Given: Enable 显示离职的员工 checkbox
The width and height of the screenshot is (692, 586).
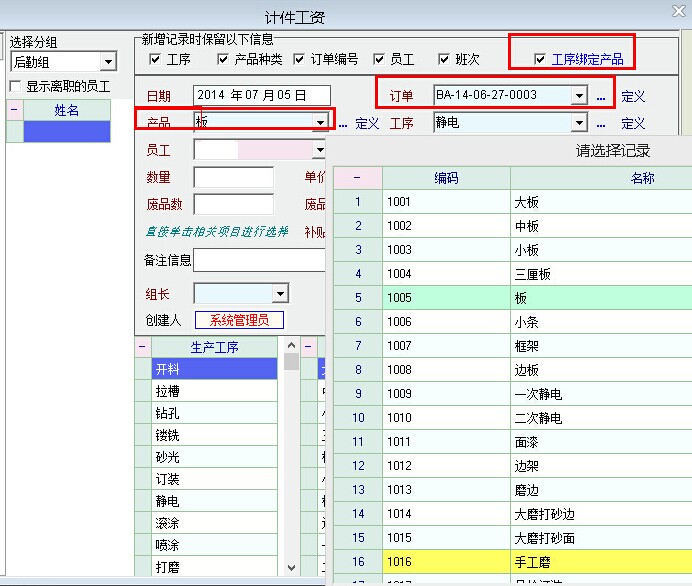Looking at the screenshot, I should coord(15,87).
